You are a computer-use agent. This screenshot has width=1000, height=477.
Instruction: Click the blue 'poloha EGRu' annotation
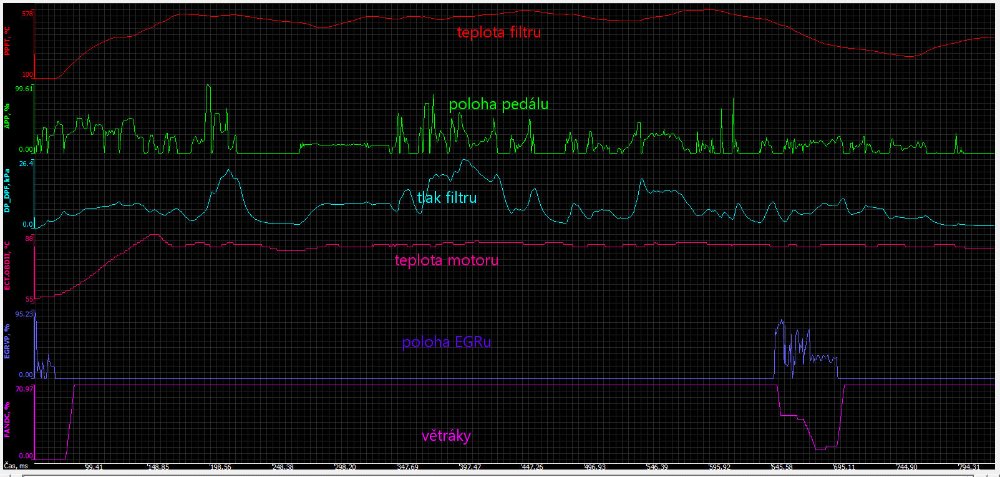[447, 342]
